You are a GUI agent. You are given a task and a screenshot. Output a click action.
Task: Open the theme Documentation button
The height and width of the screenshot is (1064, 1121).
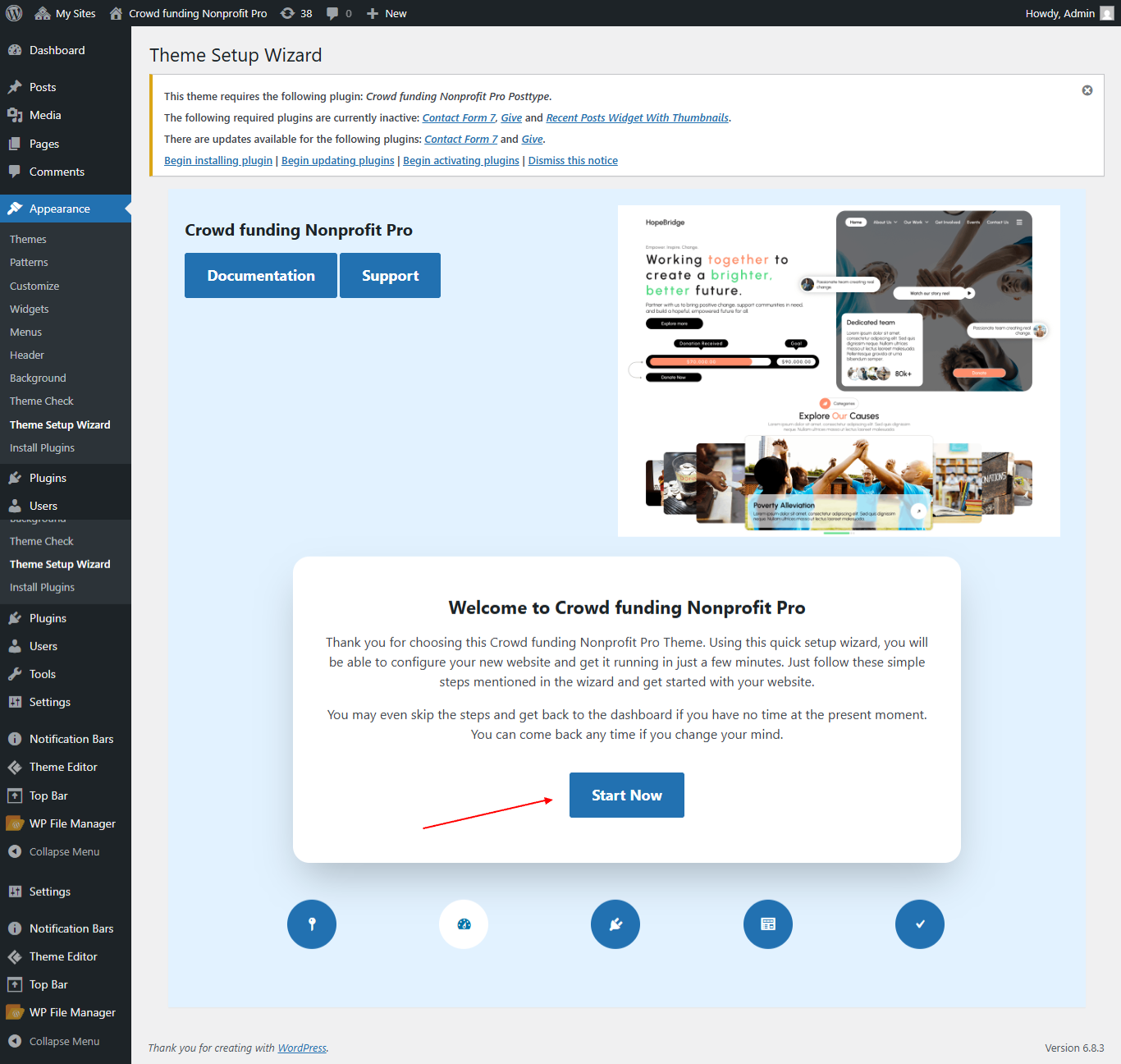point(261,276)
